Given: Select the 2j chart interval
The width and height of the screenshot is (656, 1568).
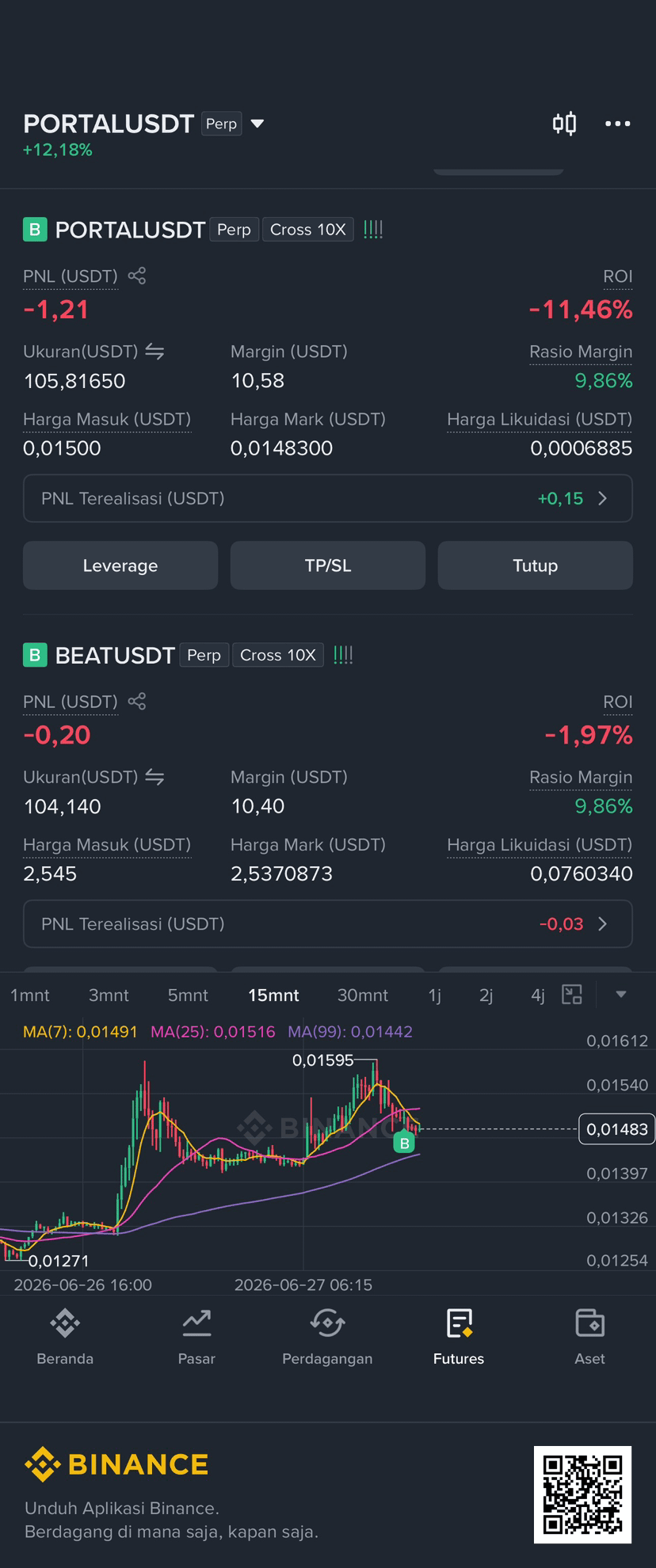Looking at the screenshot, I should (486, 995).
